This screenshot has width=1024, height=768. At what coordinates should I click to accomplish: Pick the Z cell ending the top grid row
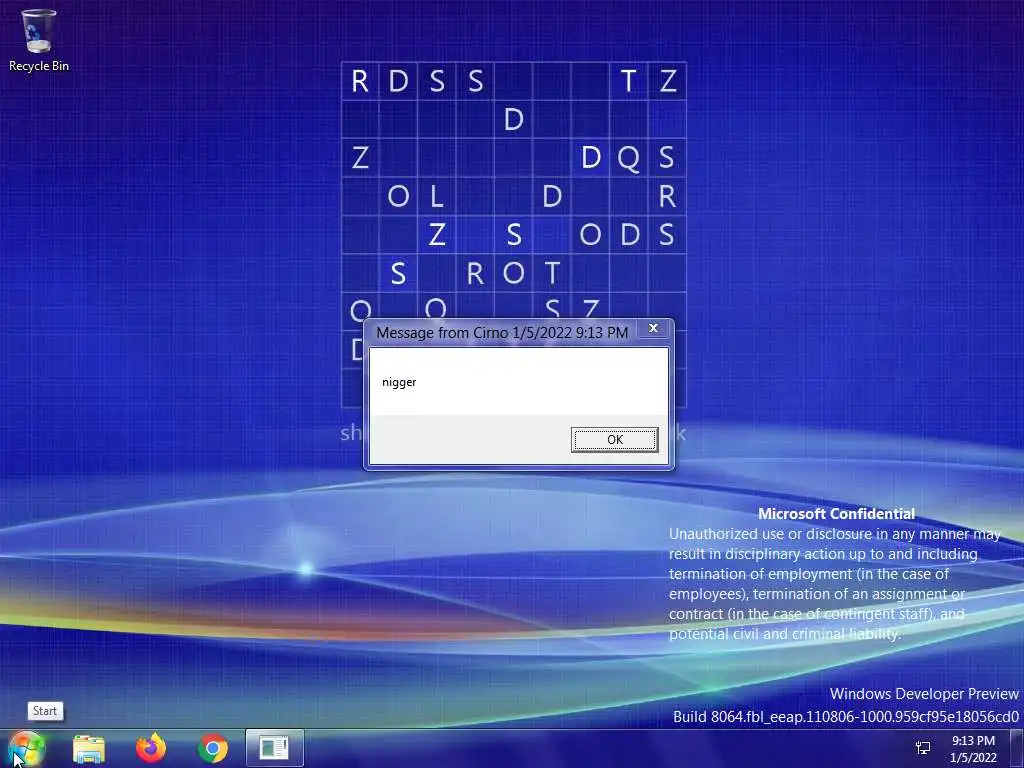(x=667, y=81)
